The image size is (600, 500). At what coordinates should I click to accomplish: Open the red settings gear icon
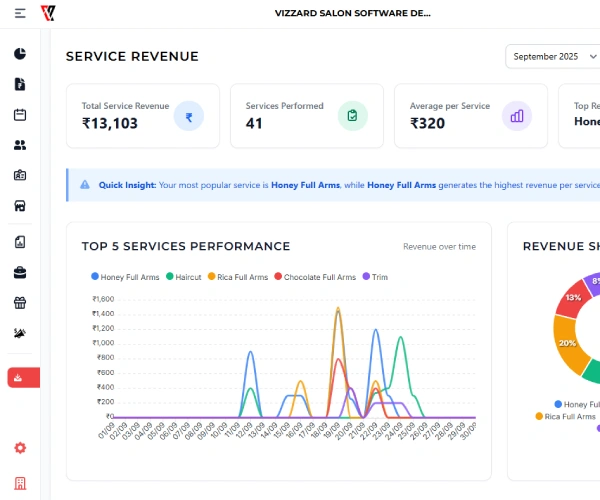[x=20, y=448]
